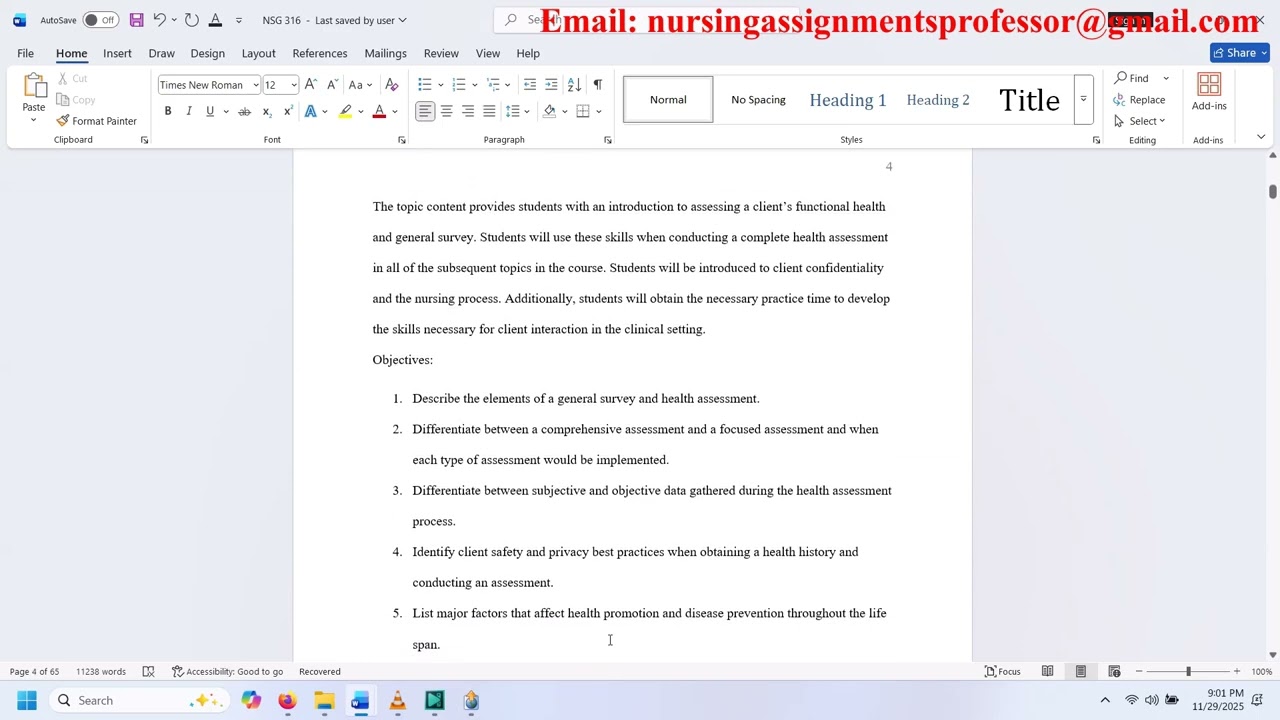Image resolution: width=1280 pixels, height=720 pixels.
Task: Toggle bold formatting
Action: click(x=168, y=111)
